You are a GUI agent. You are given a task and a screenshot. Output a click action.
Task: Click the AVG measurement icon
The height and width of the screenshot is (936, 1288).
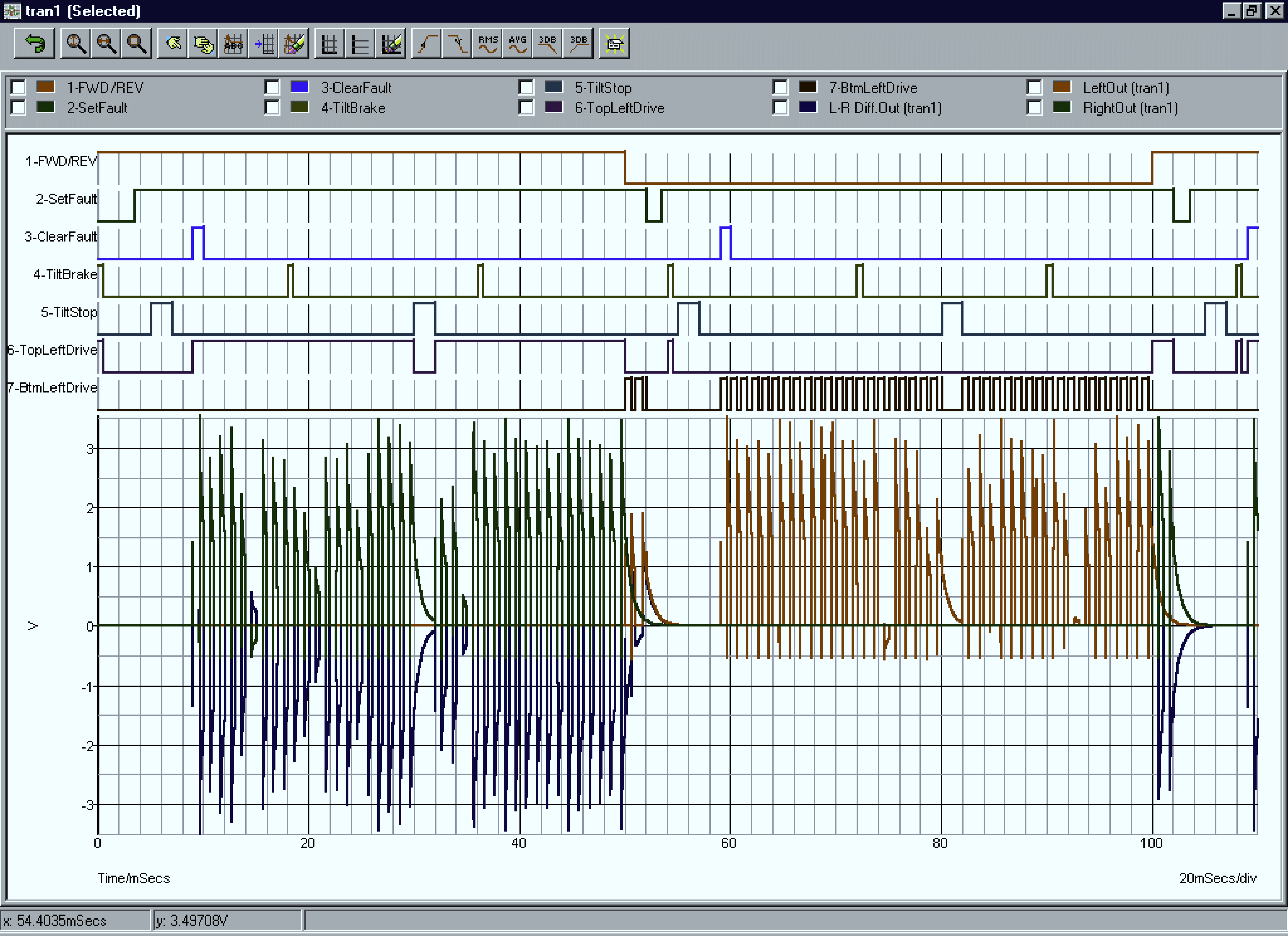pos(518,44)
